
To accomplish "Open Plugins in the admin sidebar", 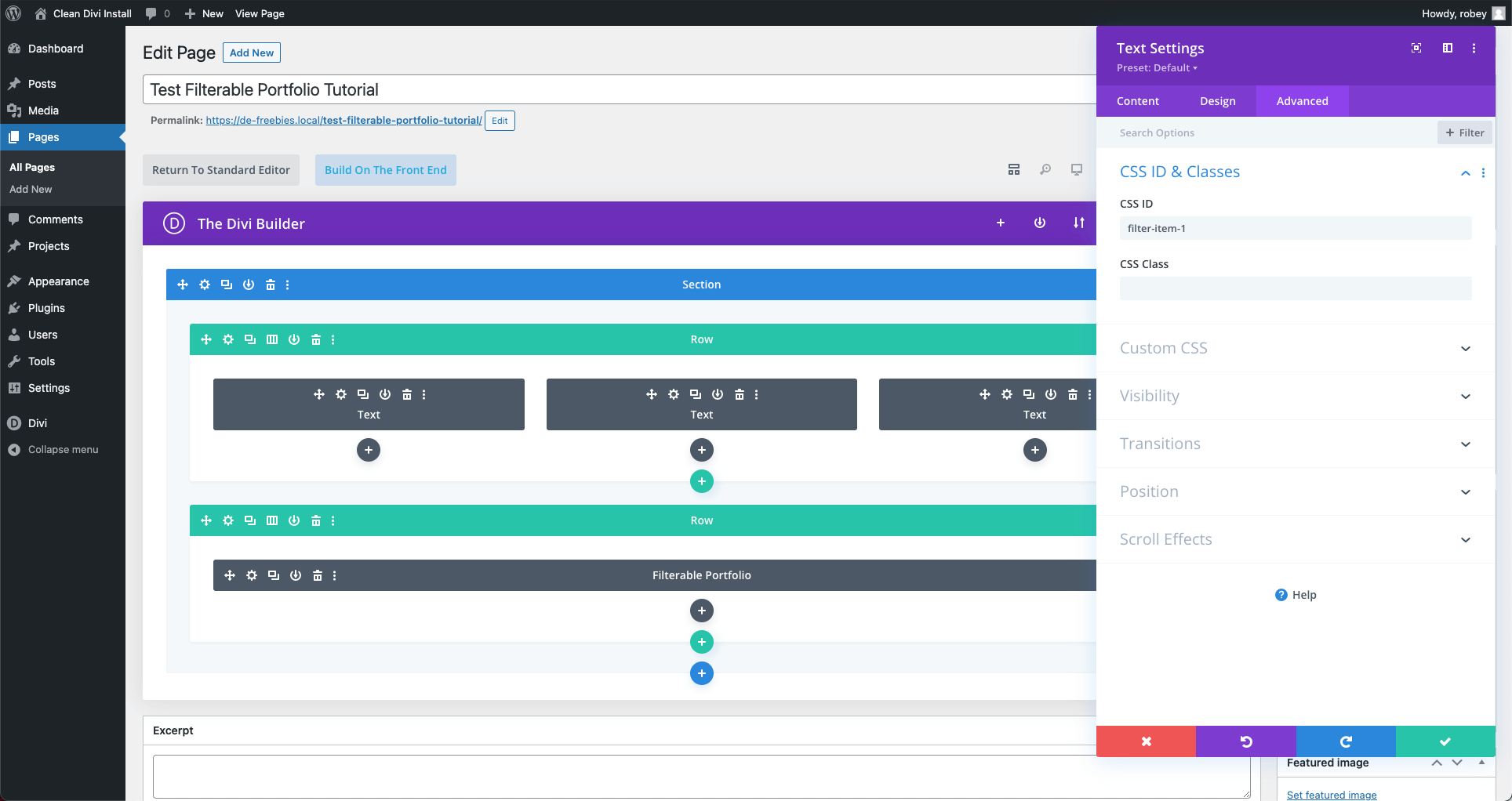I will [47, 308].
